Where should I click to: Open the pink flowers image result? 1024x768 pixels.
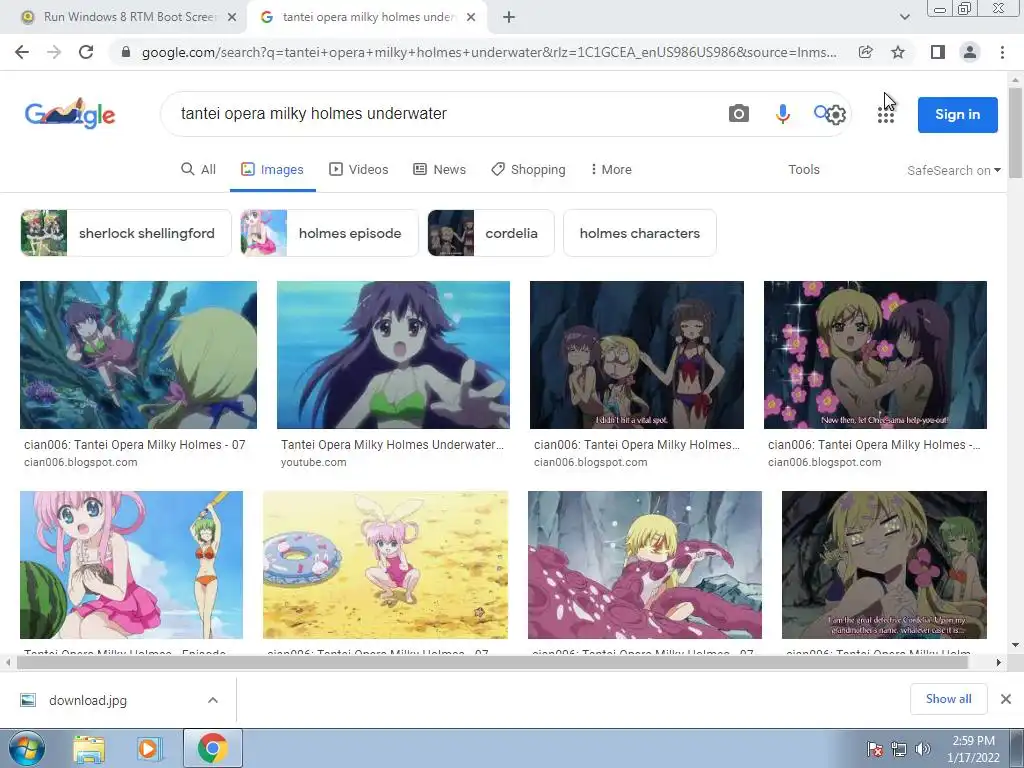875,355
